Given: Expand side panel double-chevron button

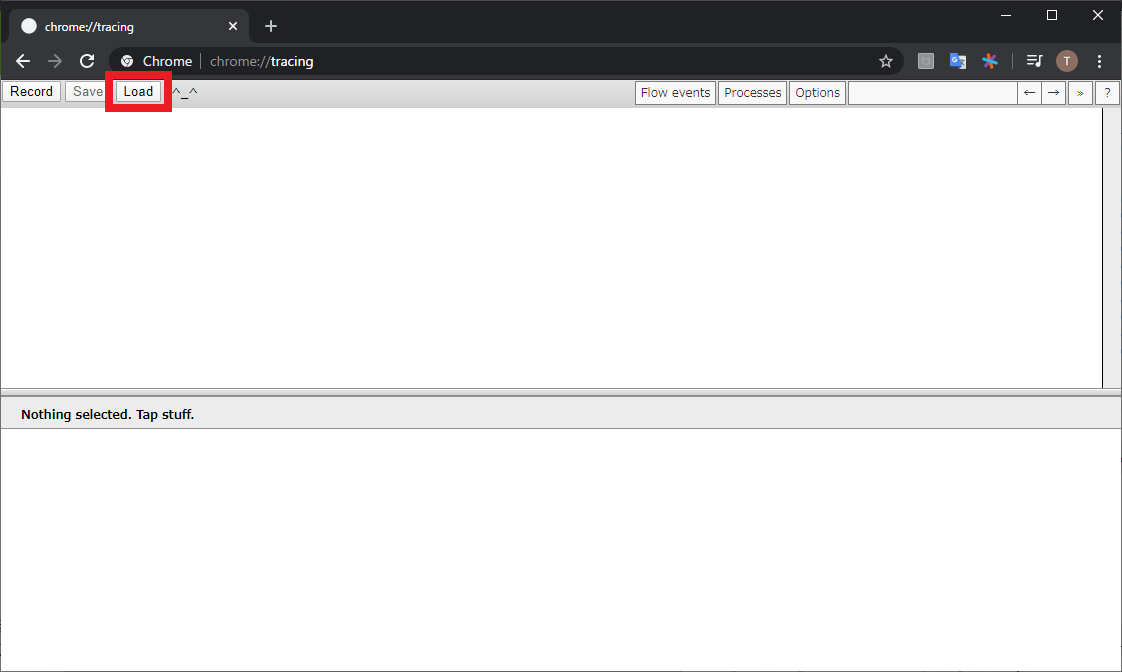Looking at the screenshot, I should (x=1080, y=93).
